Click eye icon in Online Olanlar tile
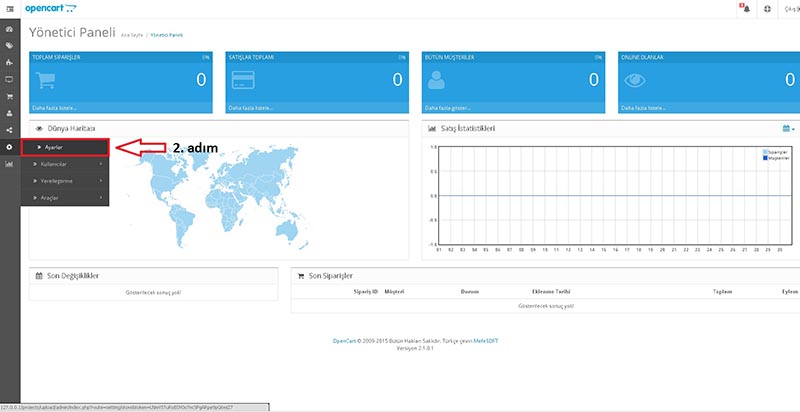 tap(635, 81)
